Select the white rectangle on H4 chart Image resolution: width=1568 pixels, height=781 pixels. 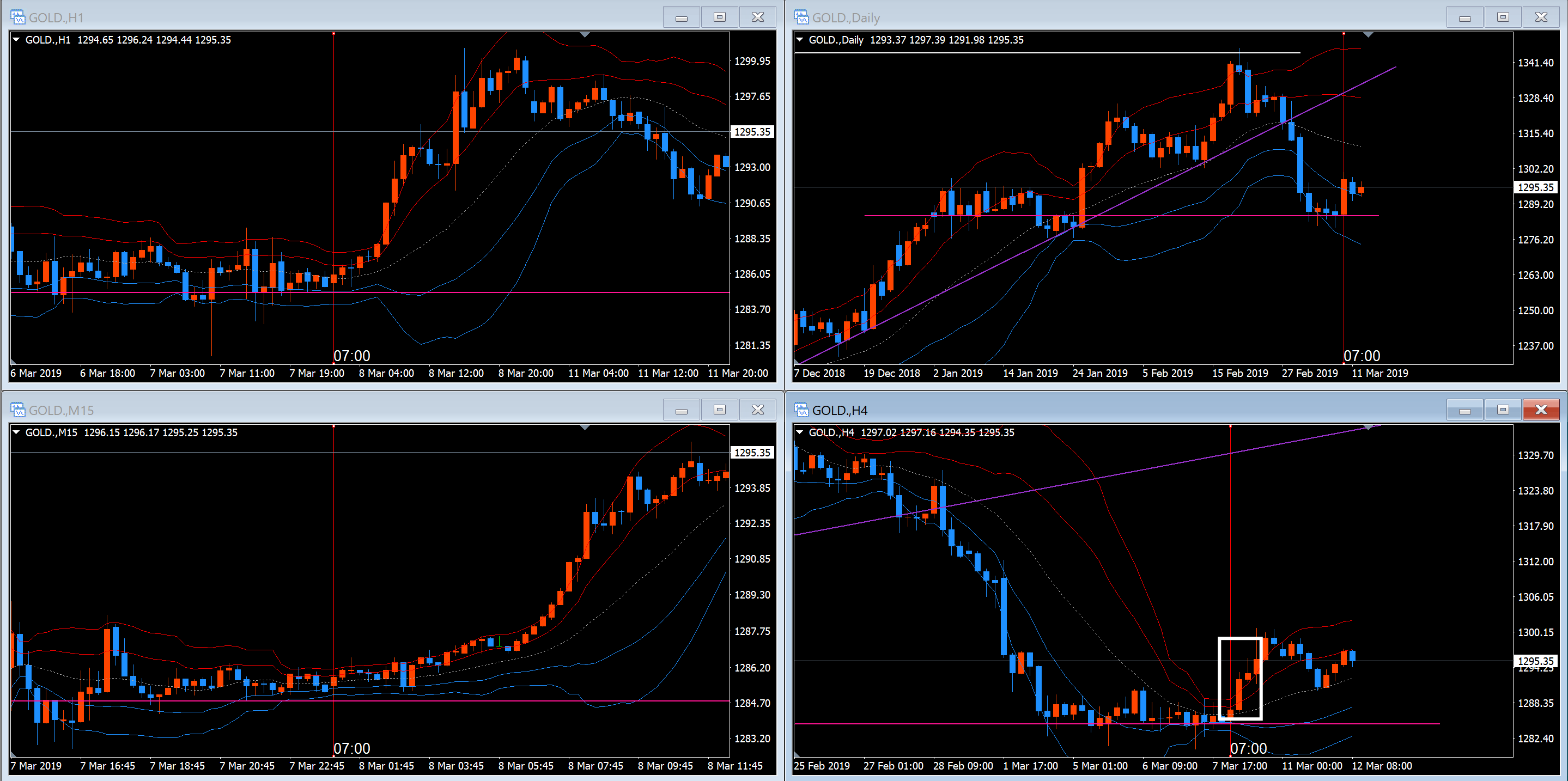(1219, 678)
